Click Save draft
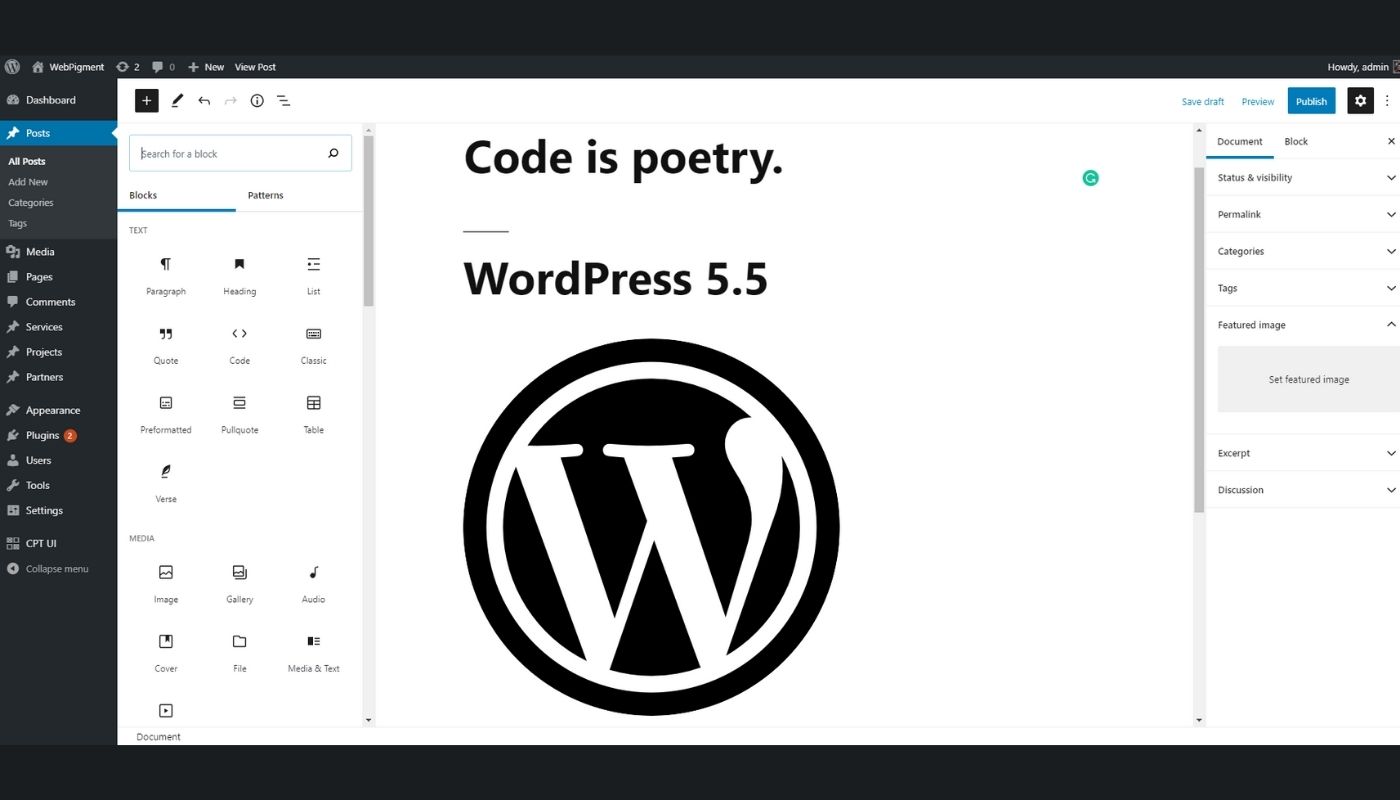 pyautogui.click(x=1203, y=101)
